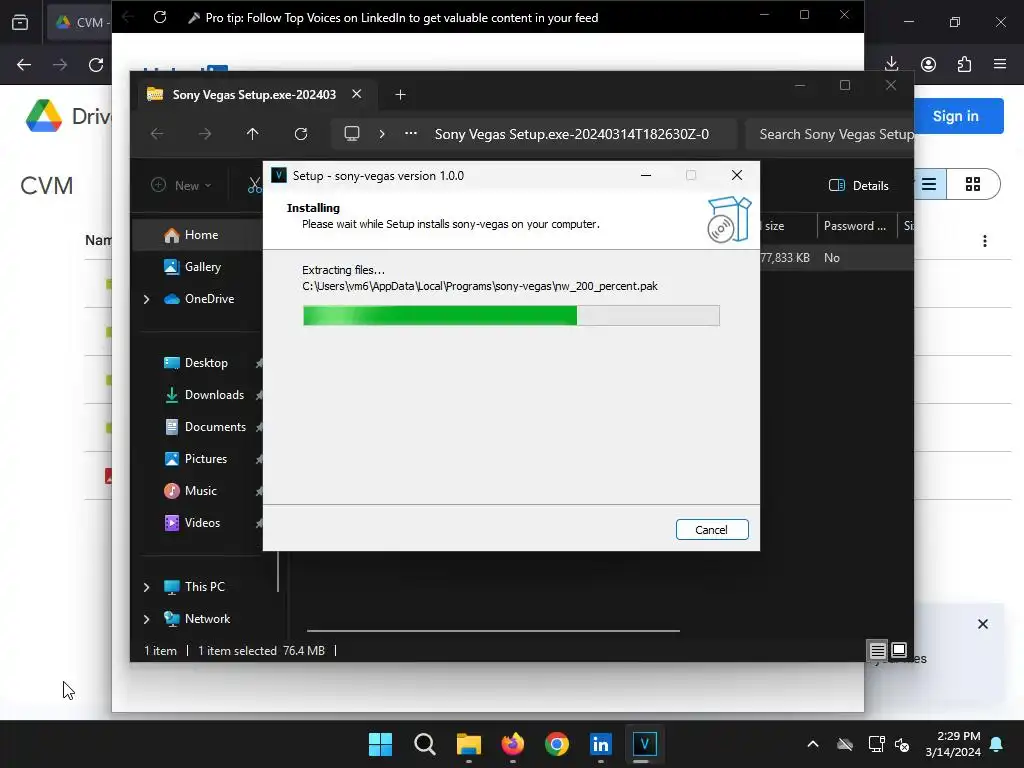The height and width of the screenshot is (768, 1024).
Task: Minimize the sony-vegas Setup dialog
Action: [x=646, y=175]
